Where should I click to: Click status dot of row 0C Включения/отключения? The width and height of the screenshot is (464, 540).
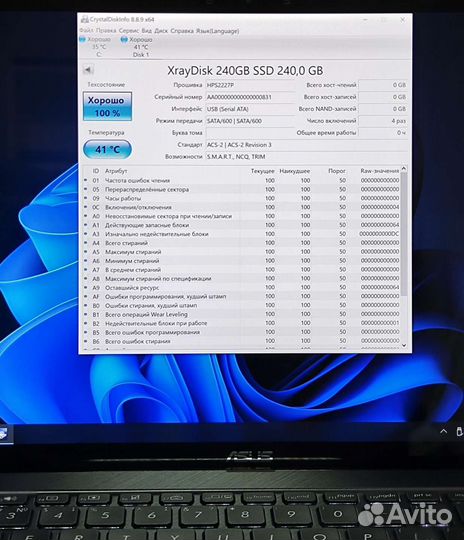click(86, 207)
